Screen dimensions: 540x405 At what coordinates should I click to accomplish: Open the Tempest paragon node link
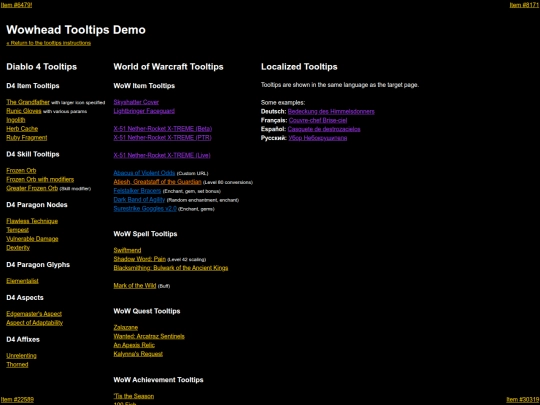pyautogui.click(x=17, y=230)
